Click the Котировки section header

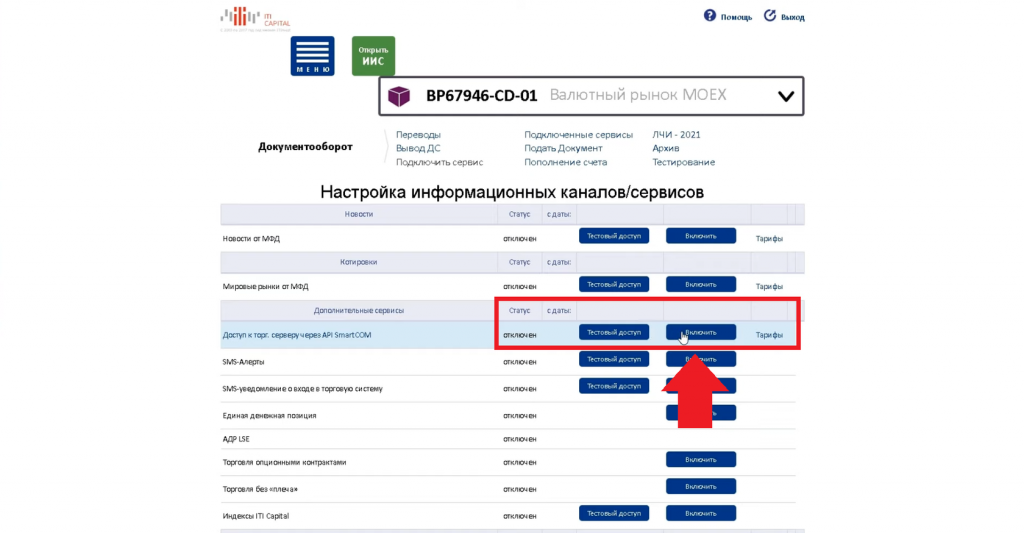pos(359,262)
